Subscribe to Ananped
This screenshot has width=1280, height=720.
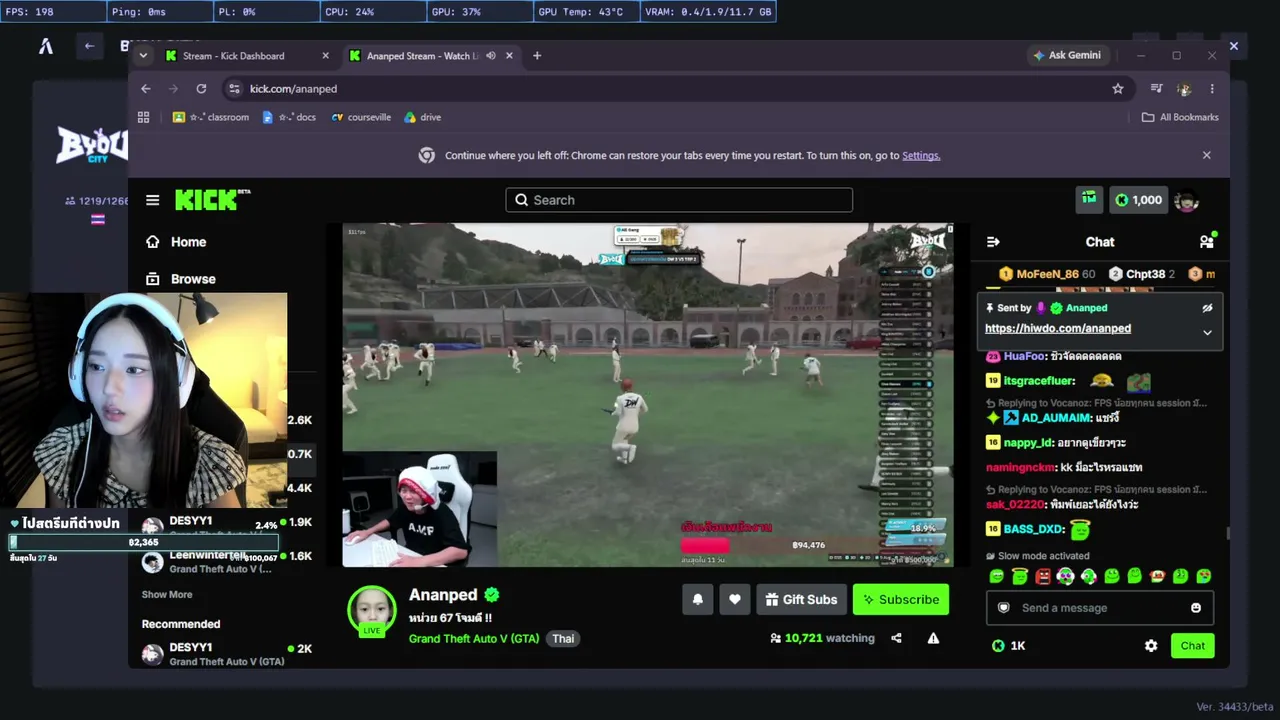point(901,599)
